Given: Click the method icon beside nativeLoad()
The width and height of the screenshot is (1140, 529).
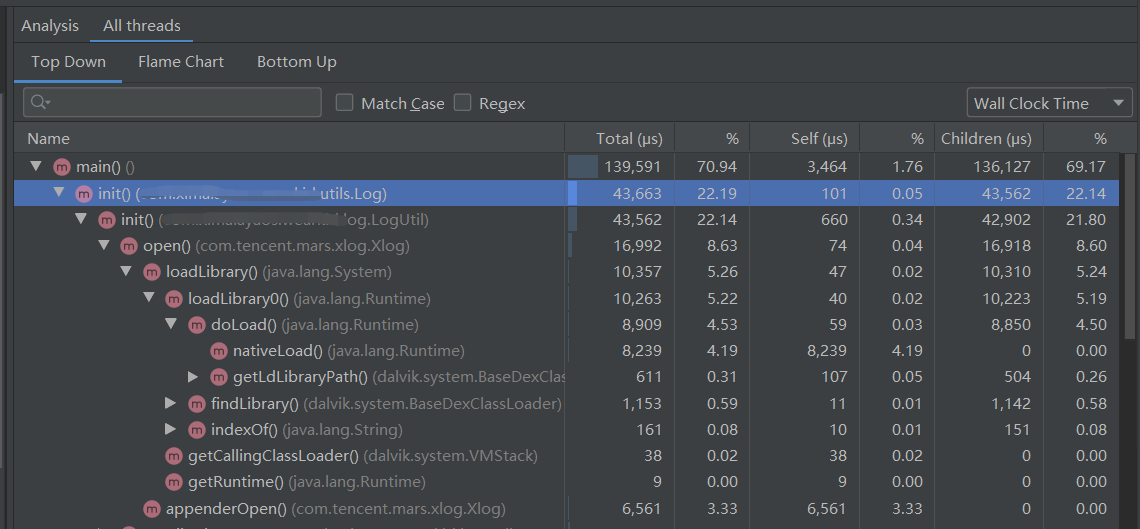Looking at the screenshot, I should [x=218, y=351].
